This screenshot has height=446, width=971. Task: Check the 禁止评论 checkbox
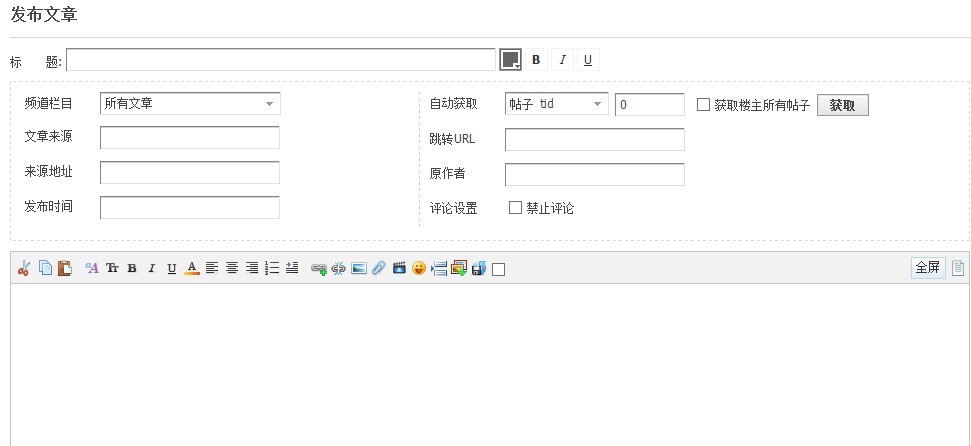tap(515, 208)
